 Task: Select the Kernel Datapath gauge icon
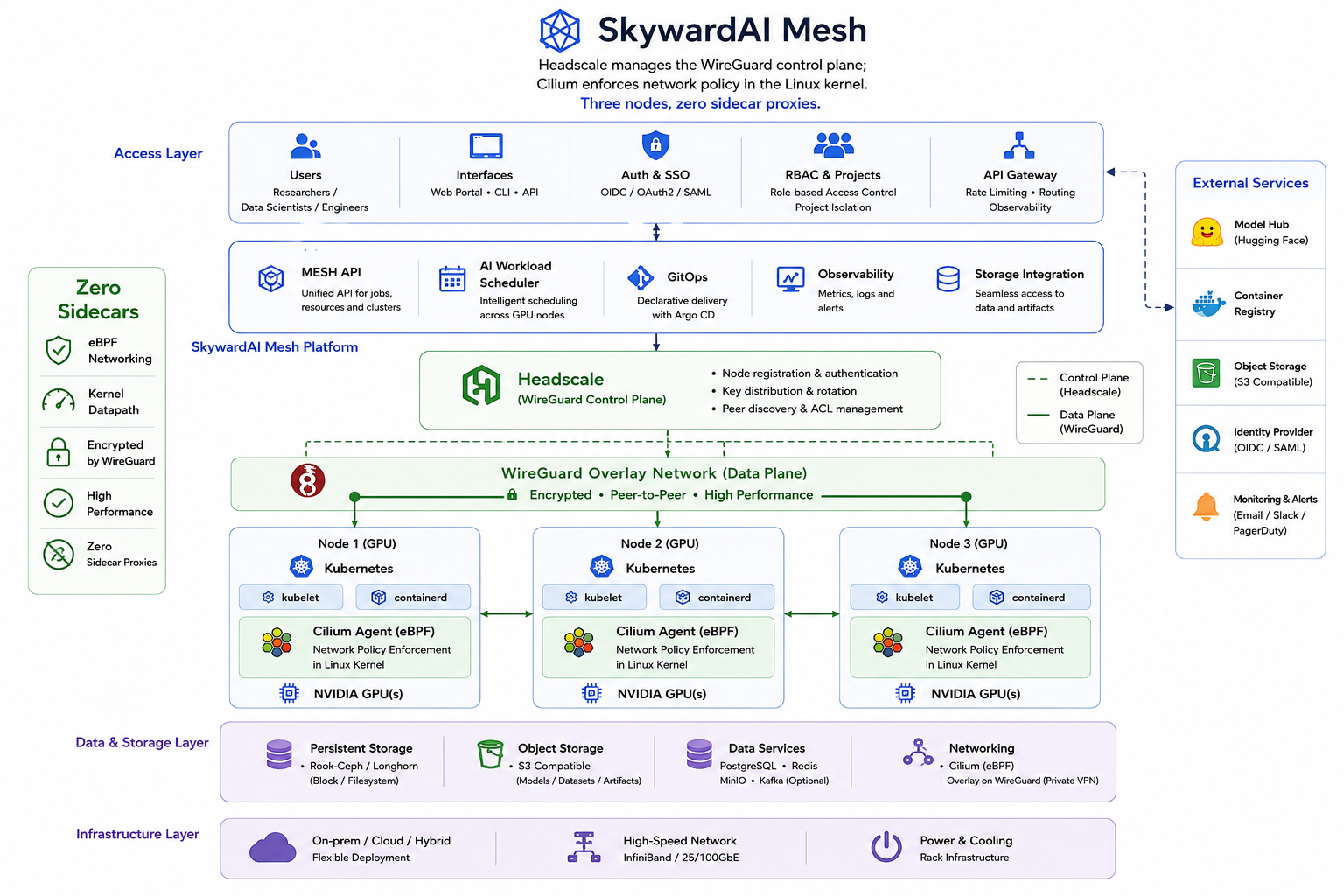point(59,401)
